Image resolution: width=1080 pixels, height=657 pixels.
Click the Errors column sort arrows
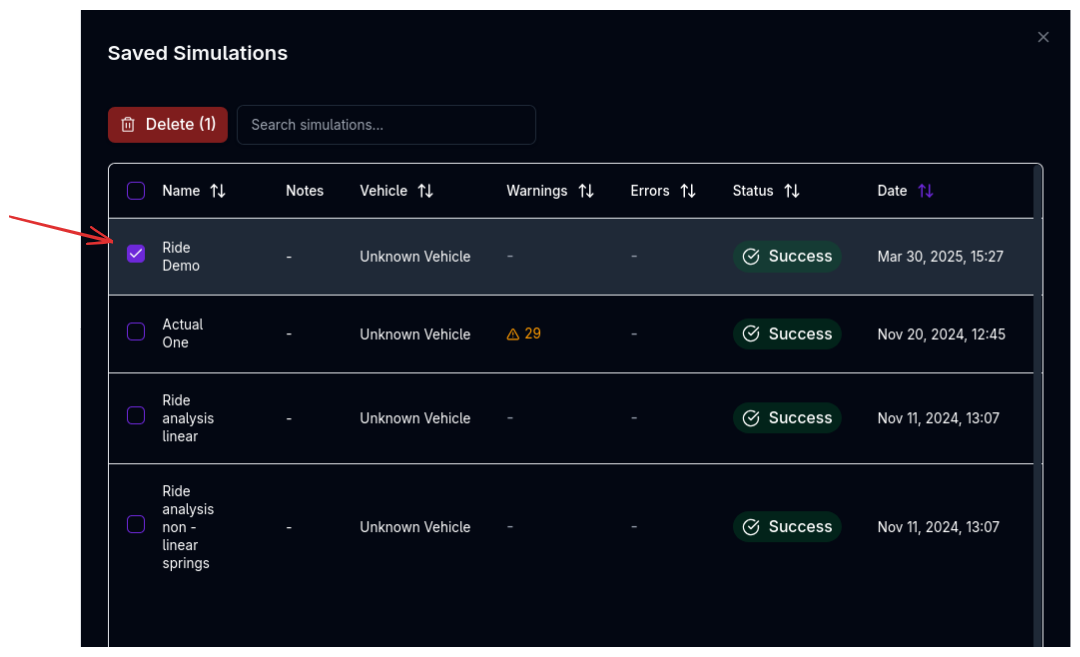688,190
